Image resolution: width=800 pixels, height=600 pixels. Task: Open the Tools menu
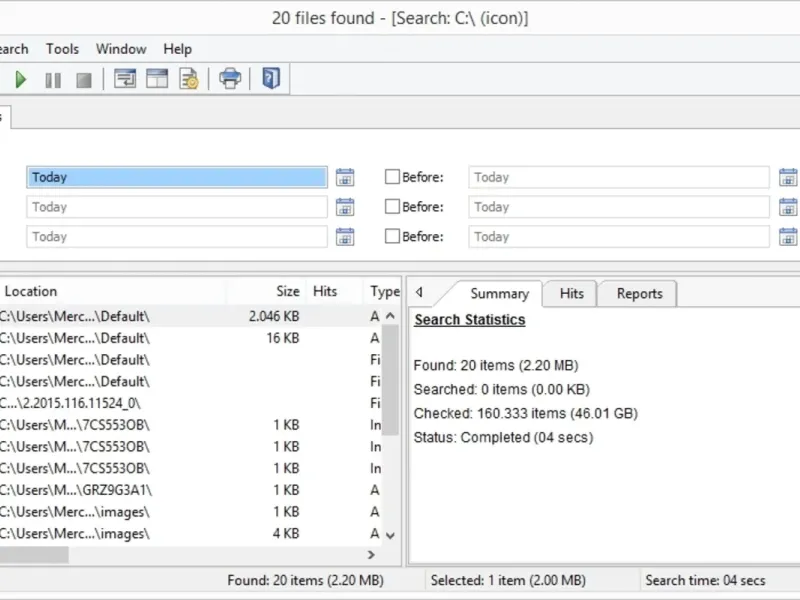(x=62, y=49)
